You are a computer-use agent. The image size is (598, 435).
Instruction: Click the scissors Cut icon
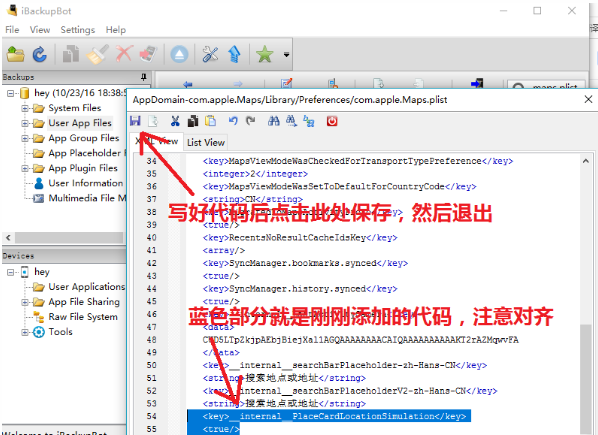(x=175, y=121)
